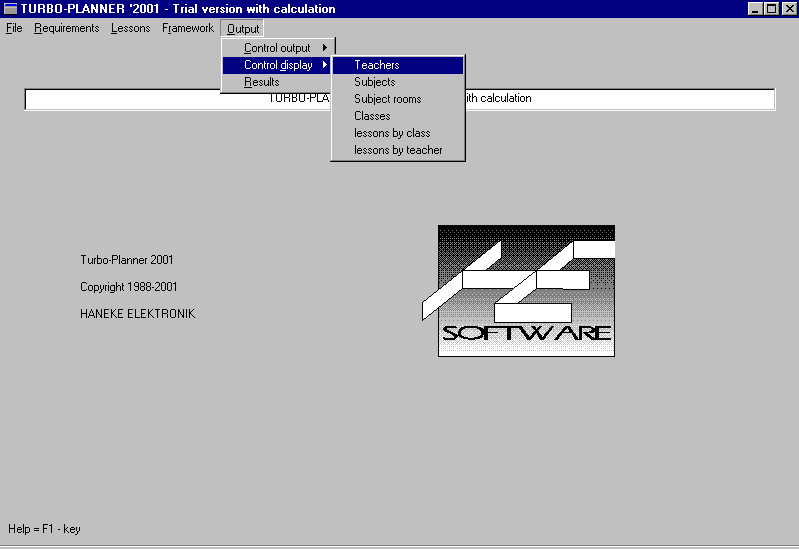Viewport: 799px width, 549px height.
Task: Open the Requirements menu
Action: point(66,28)
